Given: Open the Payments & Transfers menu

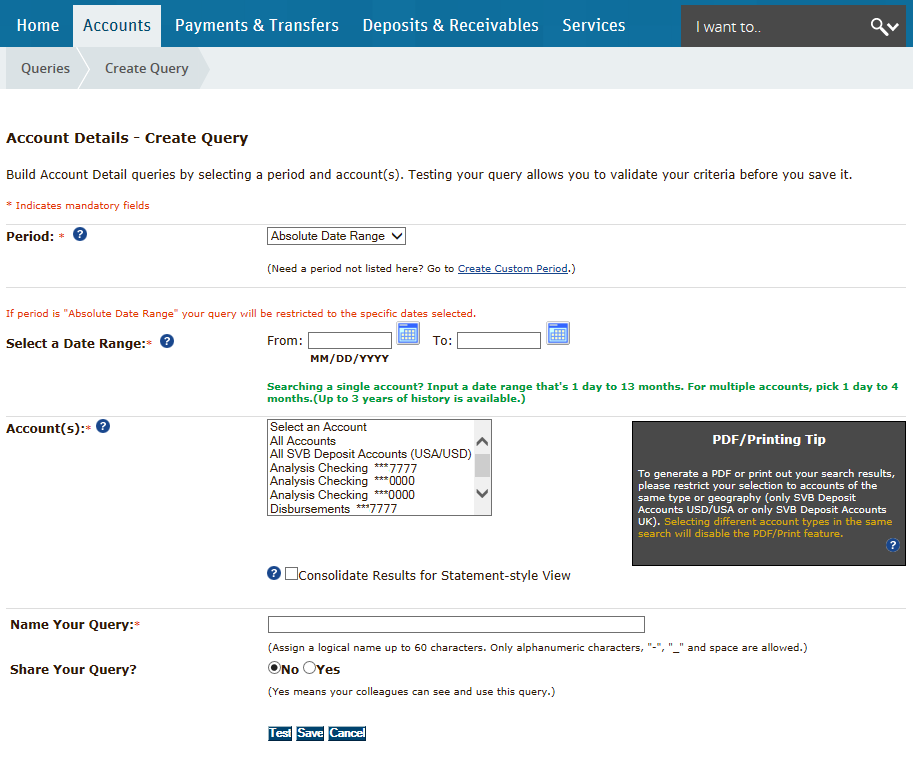Looking at the screenshot, I should tap(256, 26).
